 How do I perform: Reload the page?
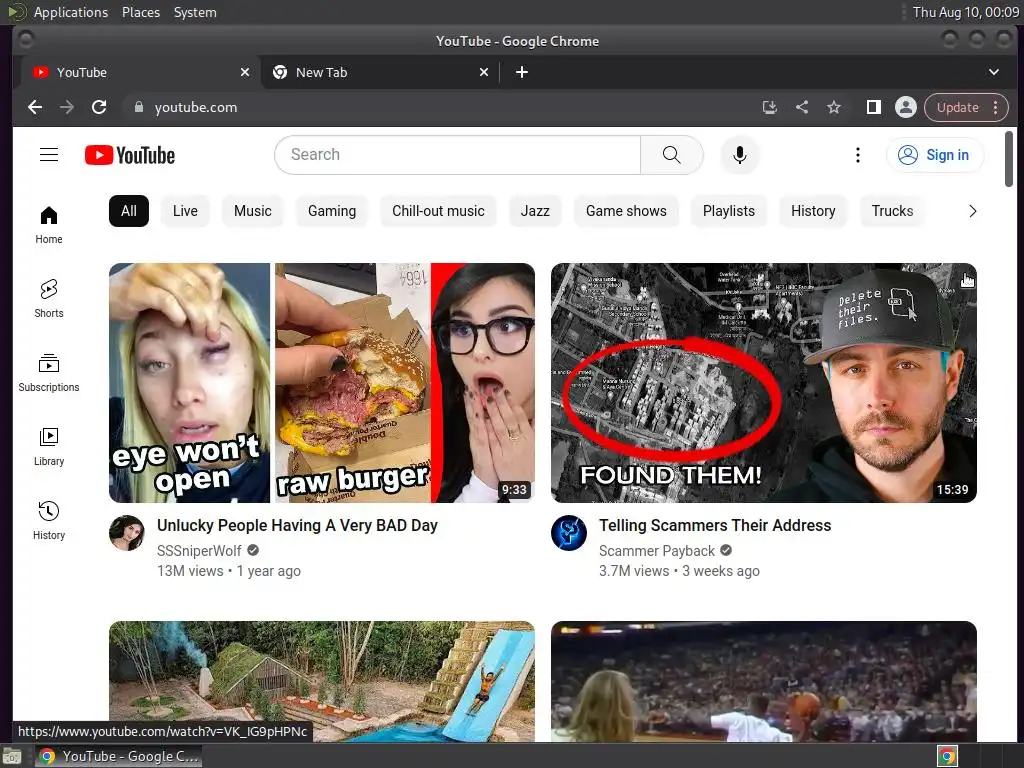99,107
